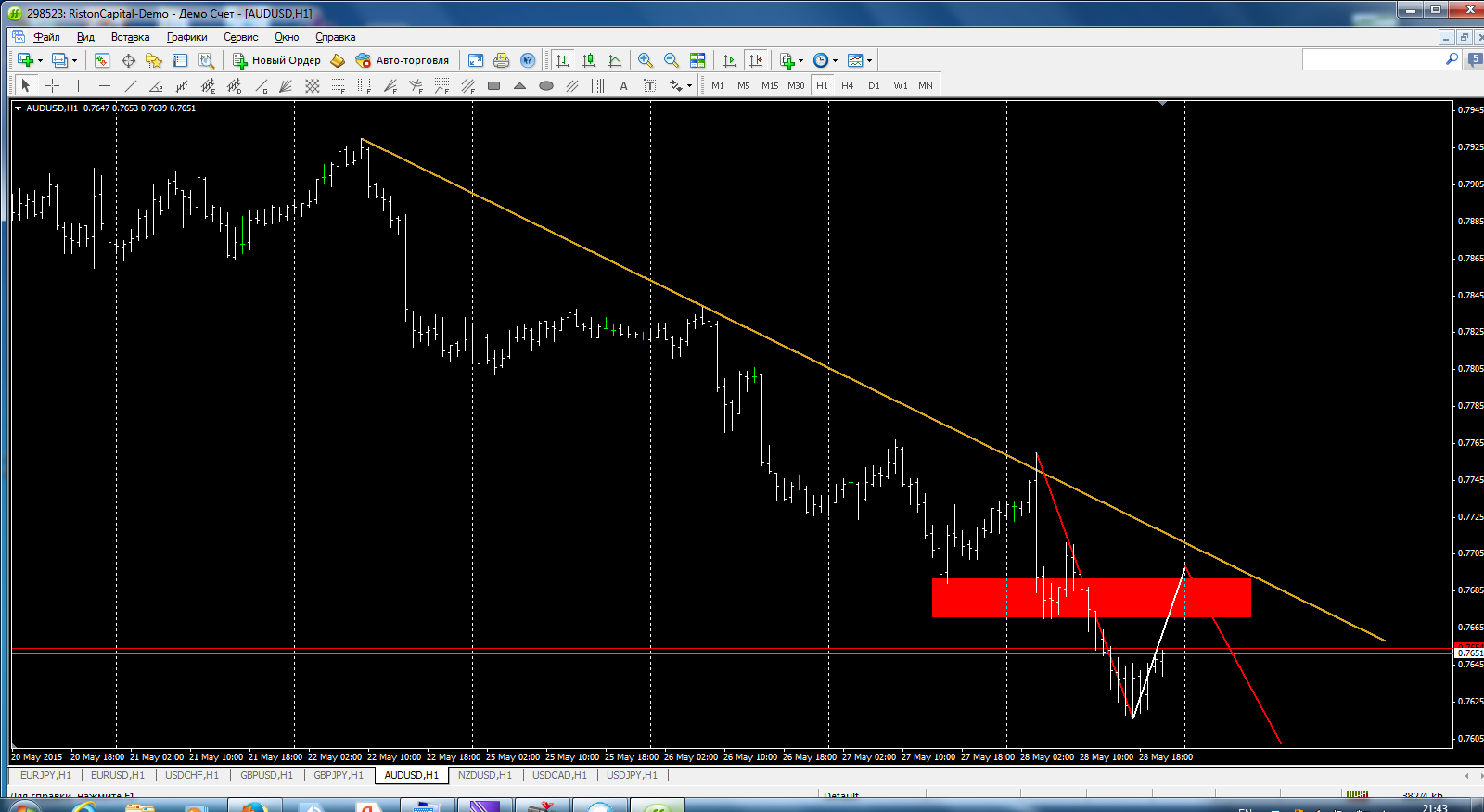Switch chart to fullscreen mode icon
The image size is (1484, 812).
pyautogui.click(x=476, y=60)
